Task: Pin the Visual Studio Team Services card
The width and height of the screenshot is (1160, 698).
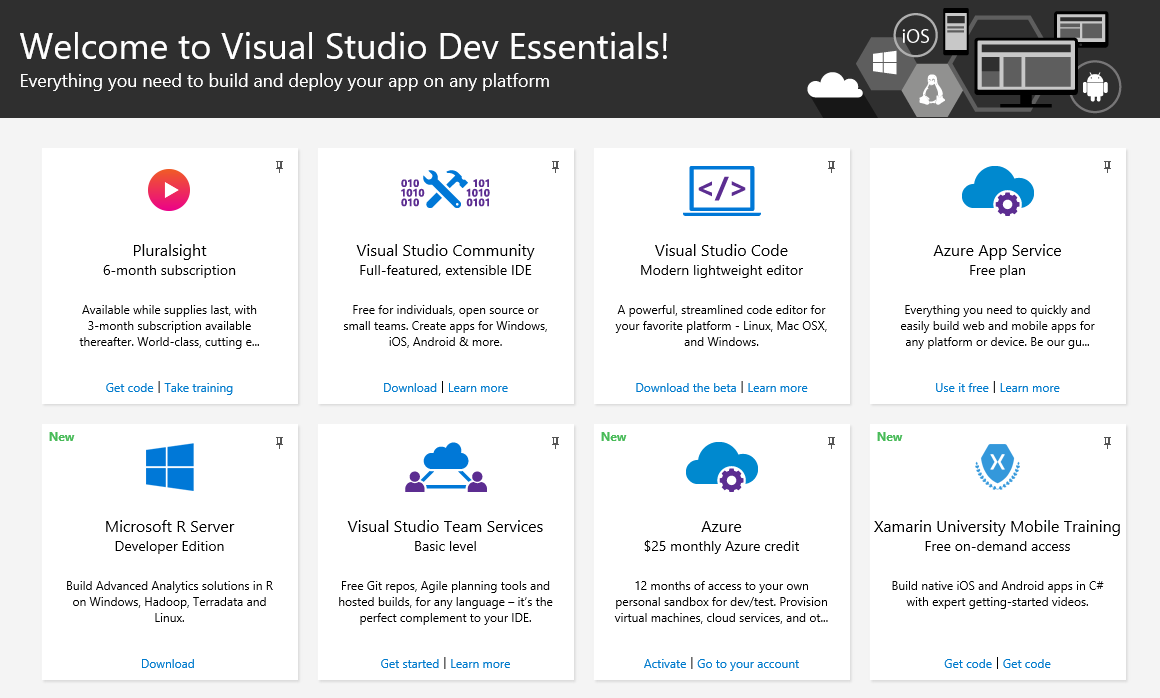Action: 556,442
